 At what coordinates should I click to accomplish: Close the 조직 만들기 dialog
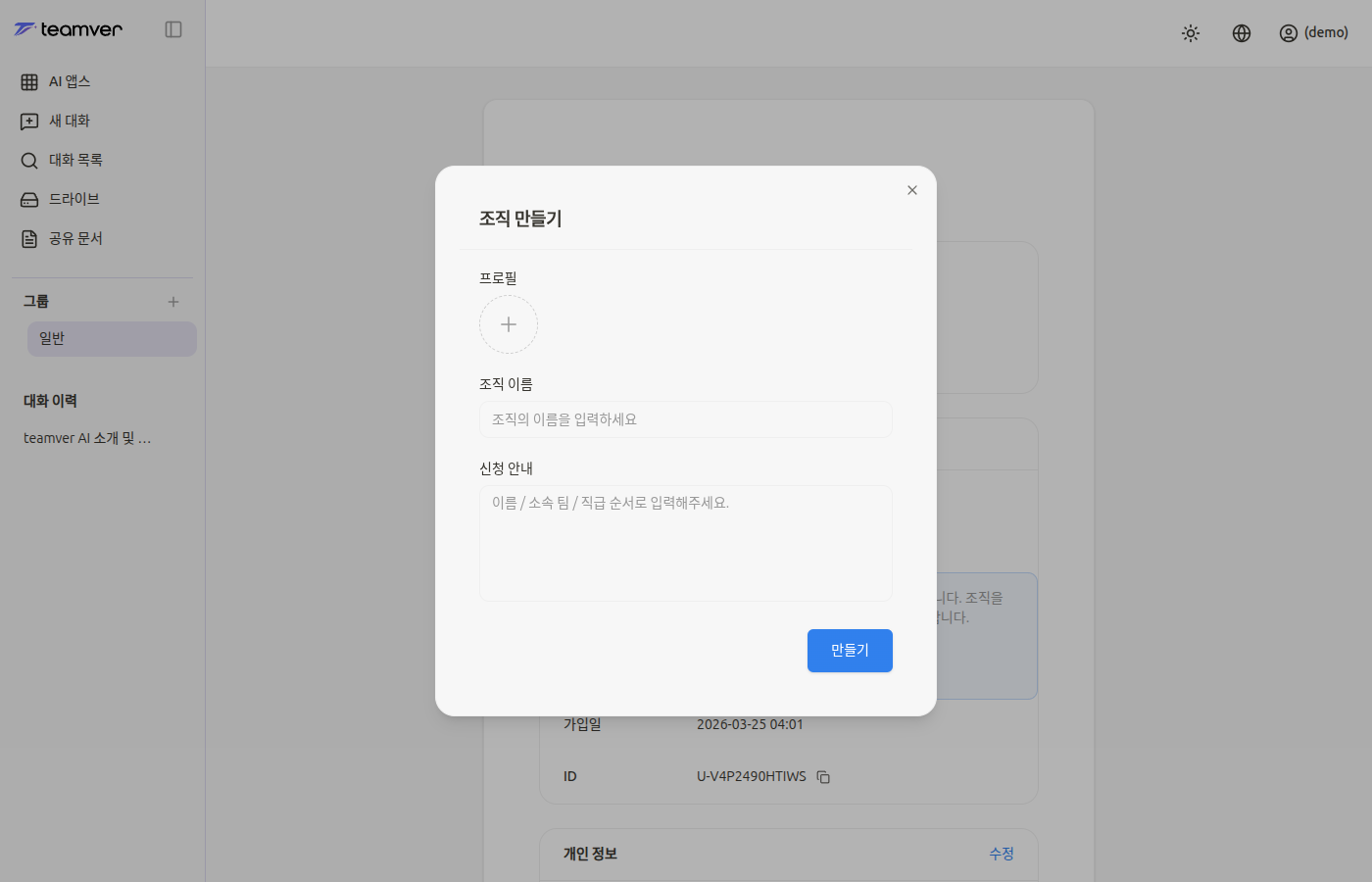[x=912, y=190]
